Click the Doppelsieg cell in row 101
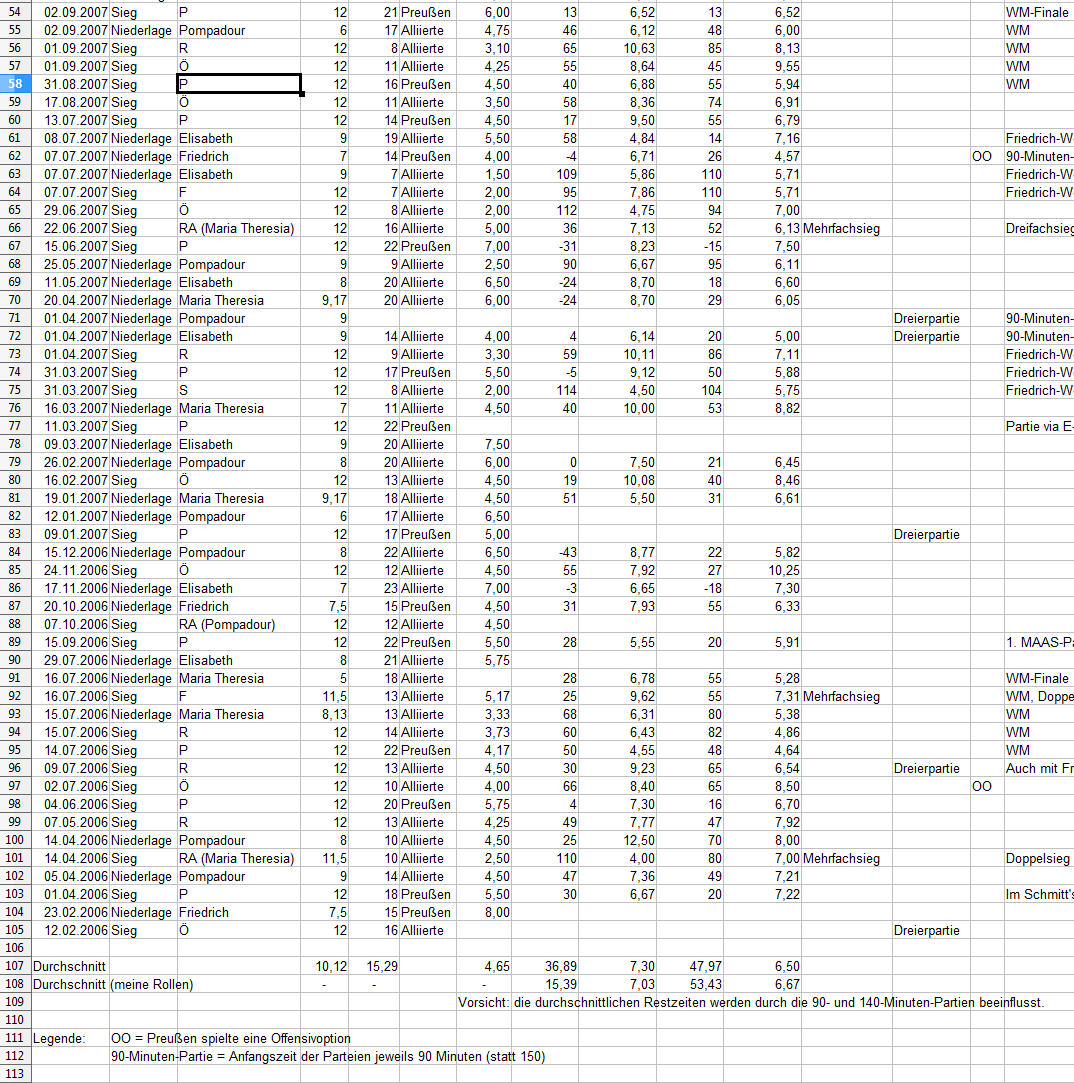 (x=1039, y=859)
